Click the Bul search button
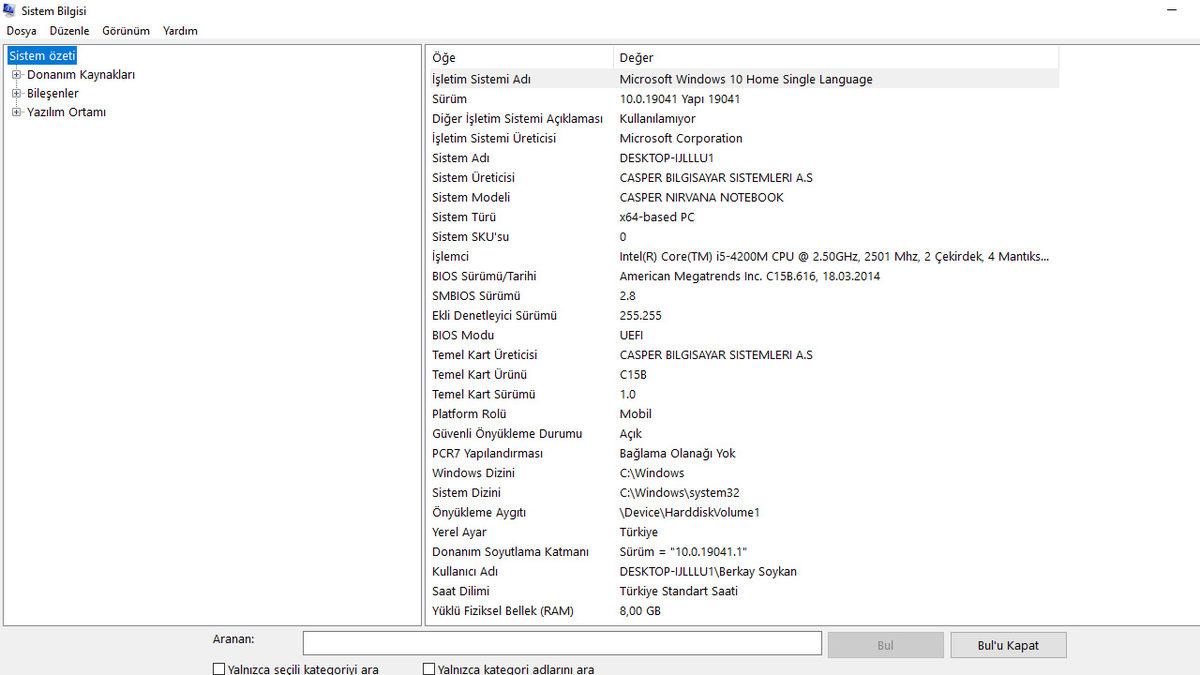 click(x=885, y=645)
